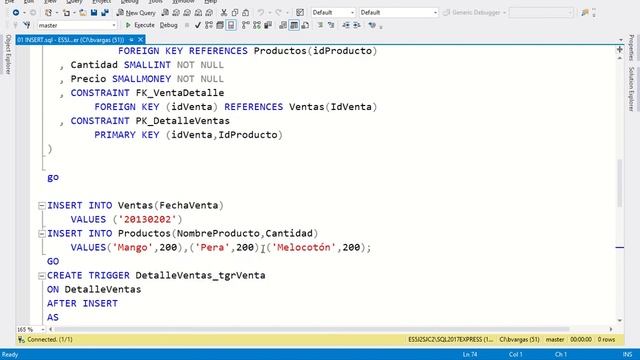Image resolution: width=640 pixels, height=360 pixels.
Task: Click the Copy icon
Action: (x=235, y=13)
